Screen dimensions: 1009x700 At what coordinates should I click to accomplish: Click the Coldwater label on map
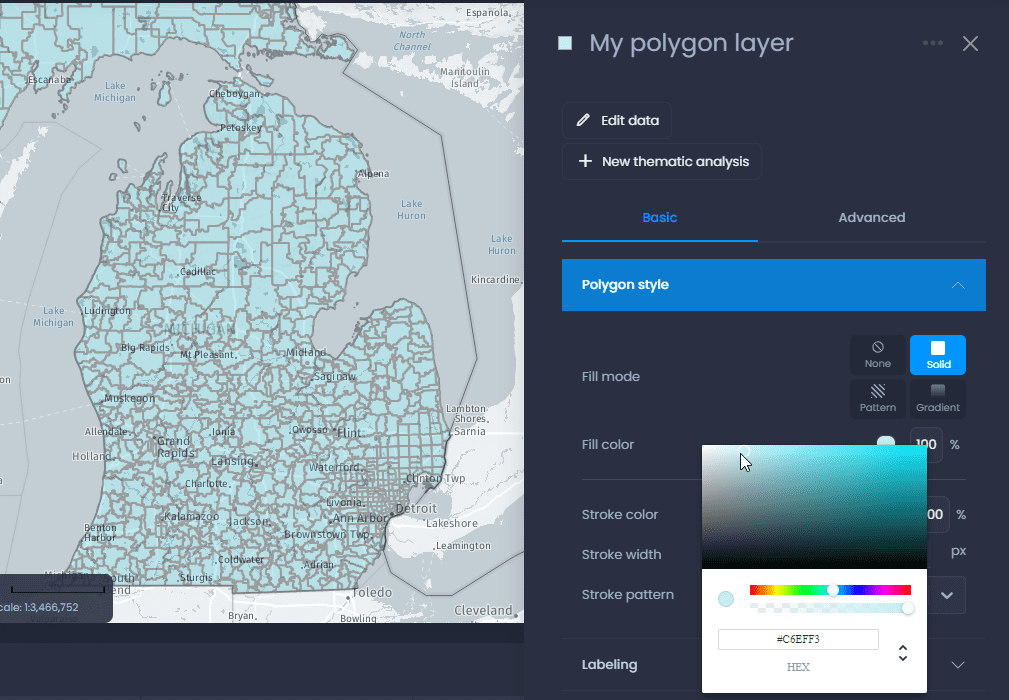pos(241,559)
